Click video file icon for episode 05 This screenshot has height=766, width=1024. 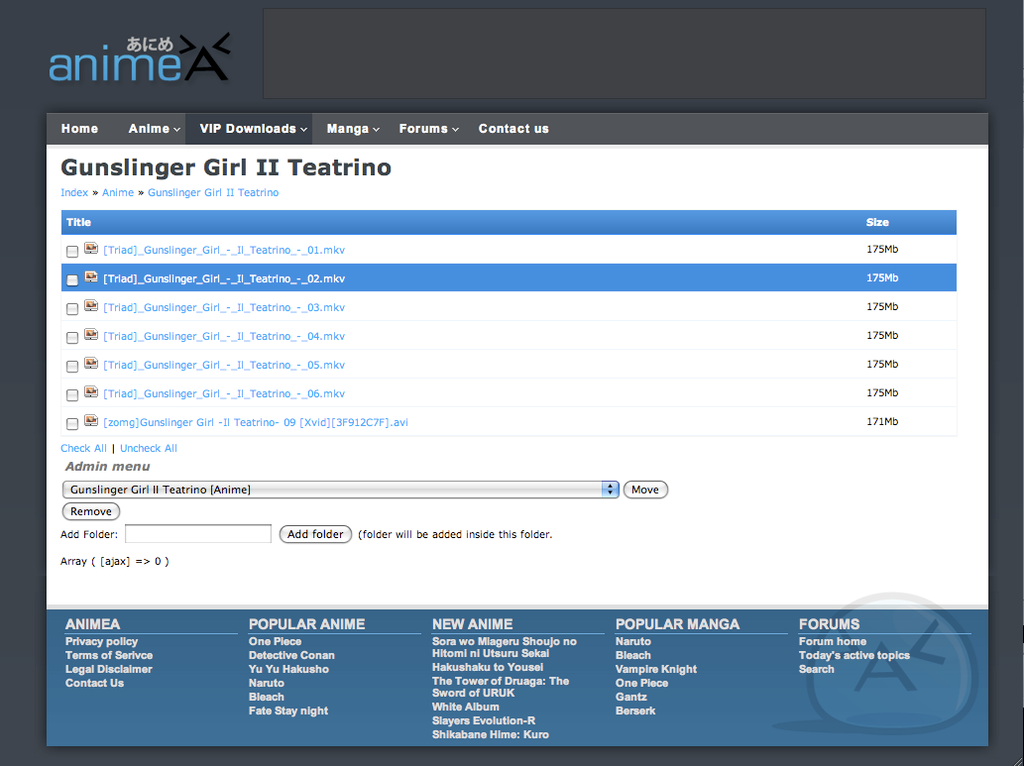coord(91,364)
